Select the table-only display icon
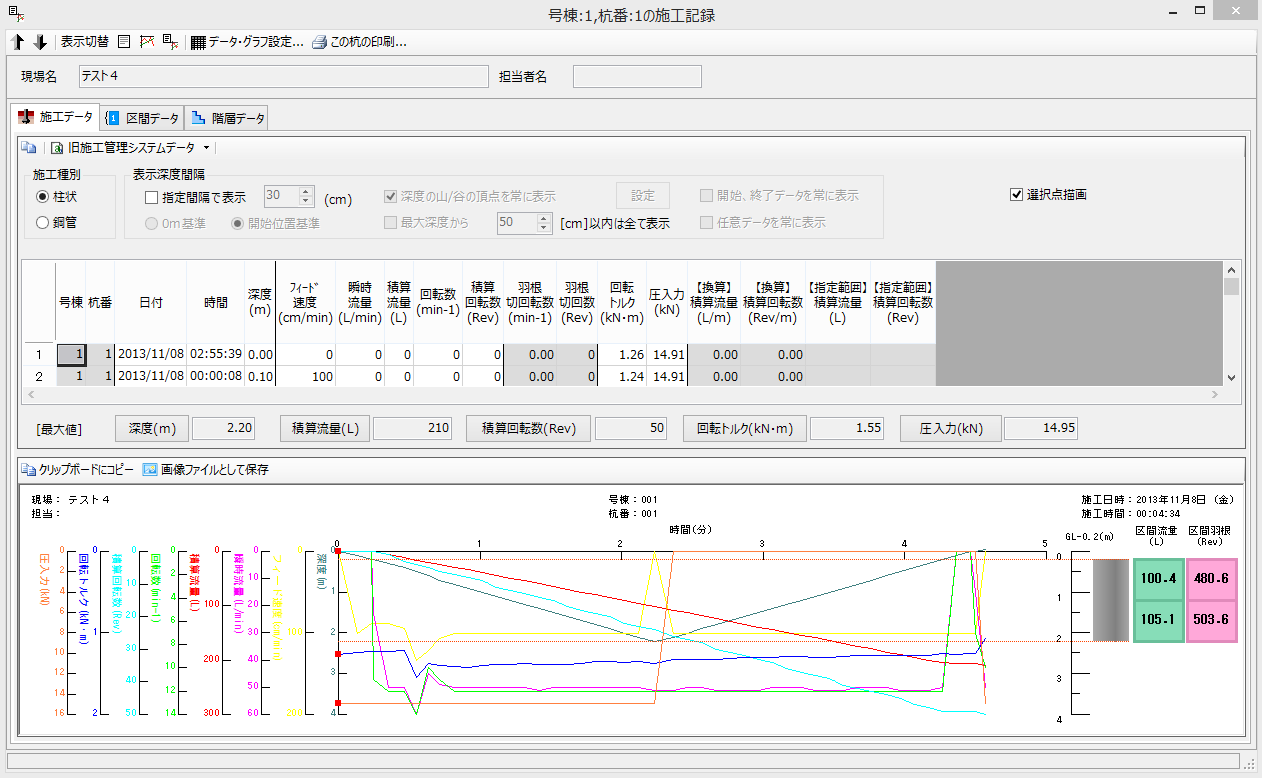The image size is (1262, 778). [124, 42]
